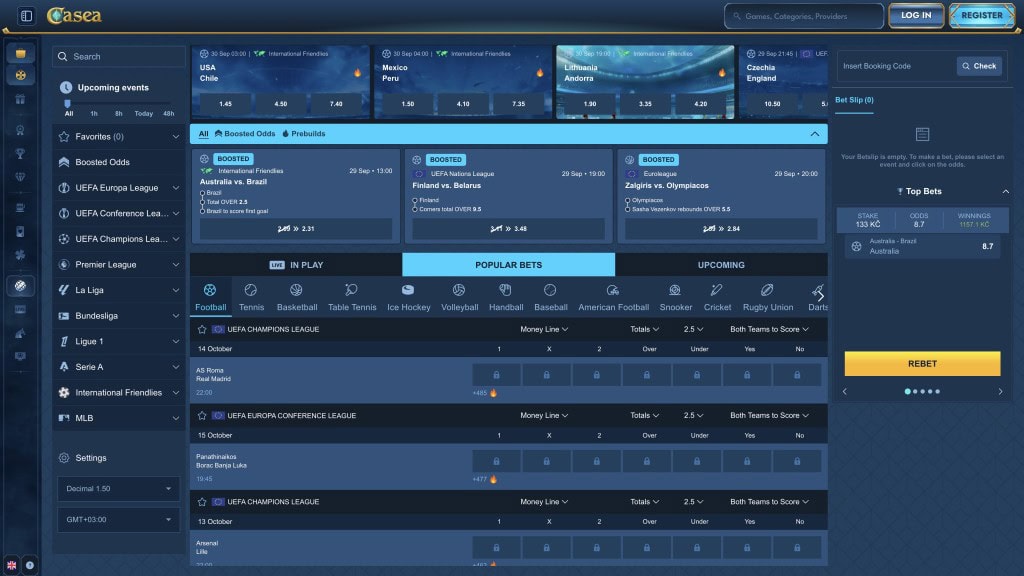Switch to the UPCOMING tab
Screen dimensions: 1024x576
(x=721, y=264)
